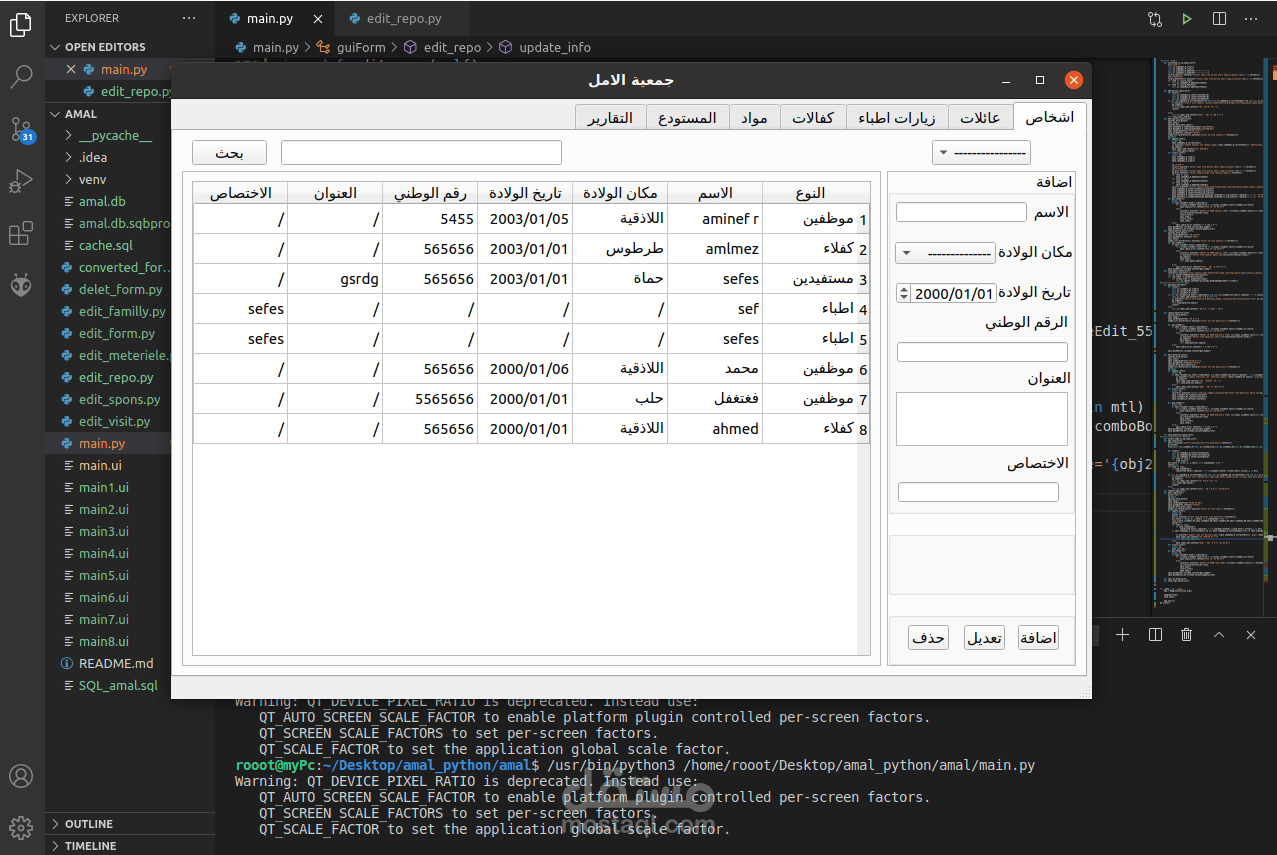Click the حذف delete button
The width and height of the screenshot is (1277, 855).
click(929, 638)
